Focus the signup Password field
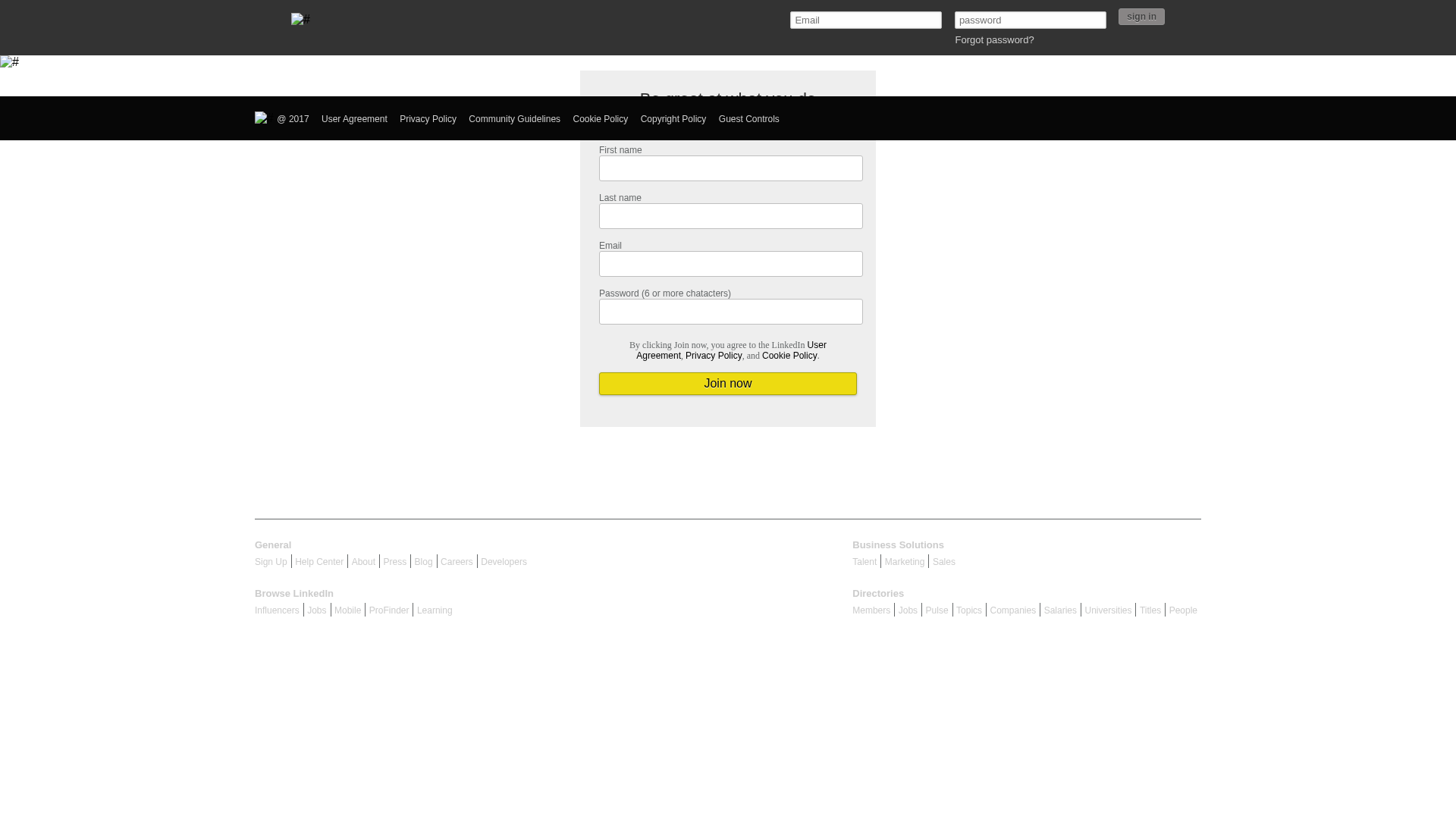The image size is (1456, 819). tap(731, 312)
